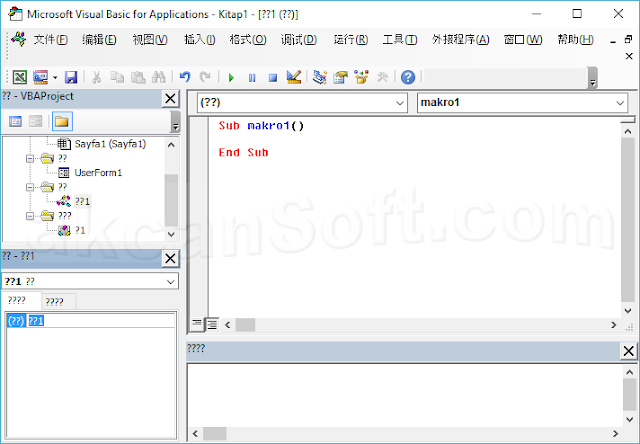Open Properties Window toolbar icon
The image size is (640, 444).
[x=340, y=77]
